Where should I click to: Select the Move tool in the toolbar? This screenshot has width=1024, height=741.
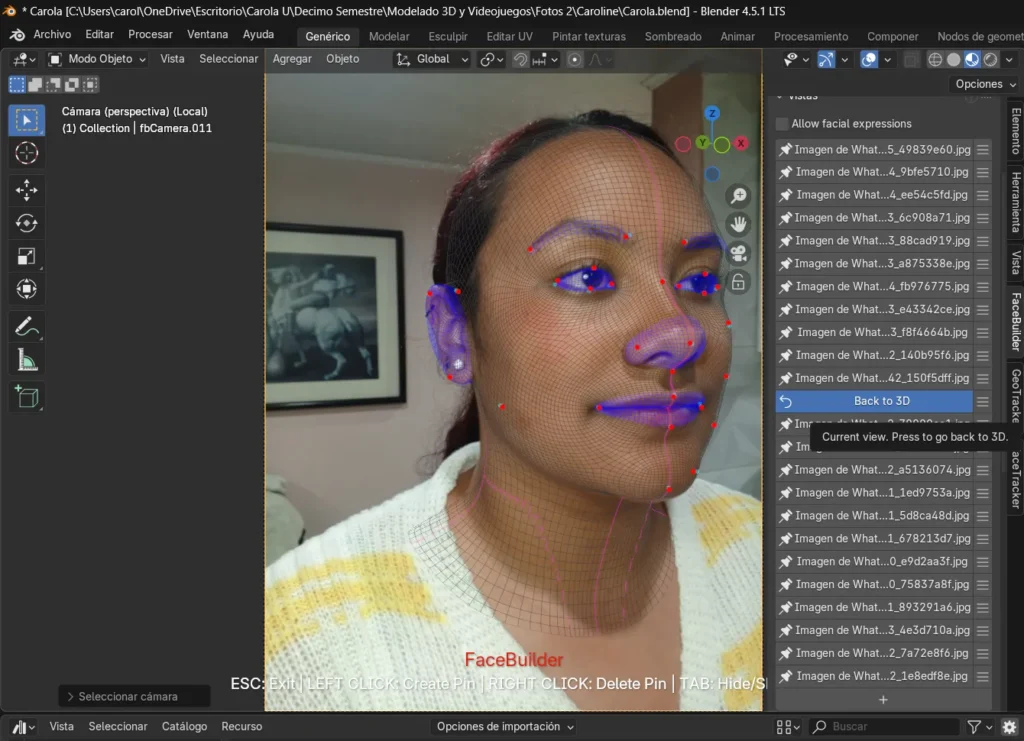pyautogui.click(x=27, y=190)
